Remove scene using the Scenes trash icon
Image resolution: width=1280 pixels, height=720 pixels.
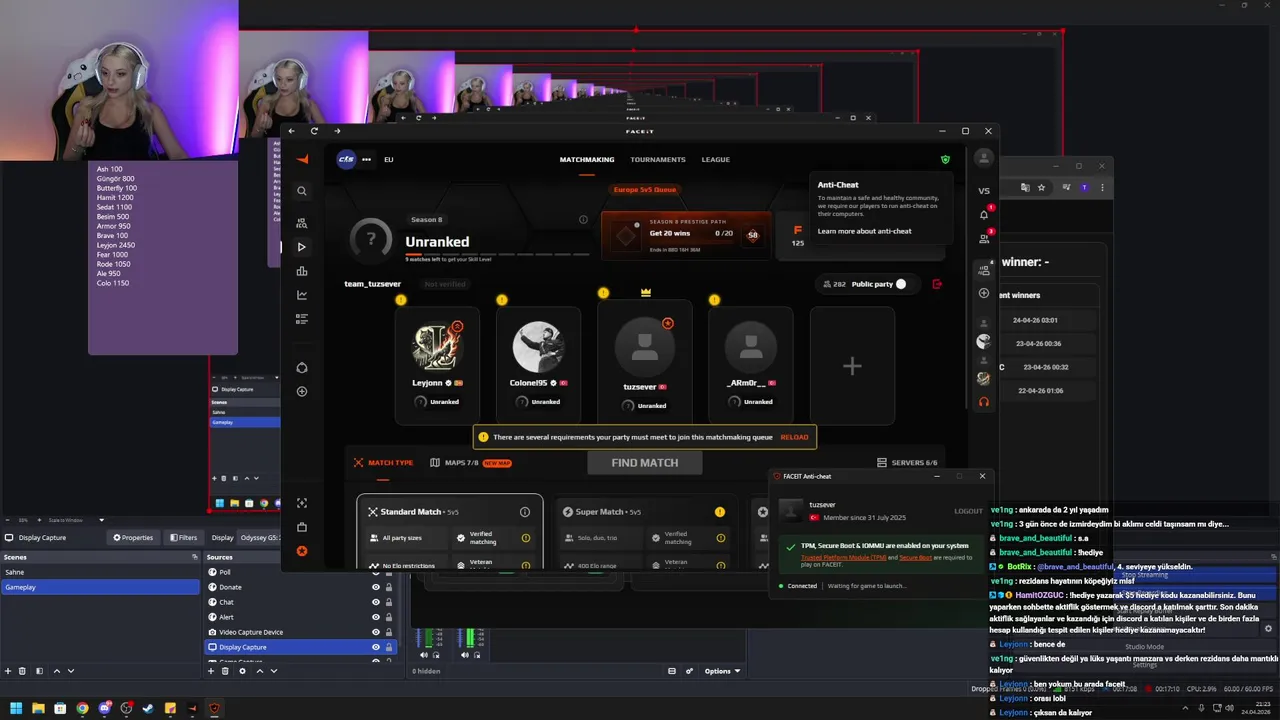pyautogui.click(x=24, y=671)
